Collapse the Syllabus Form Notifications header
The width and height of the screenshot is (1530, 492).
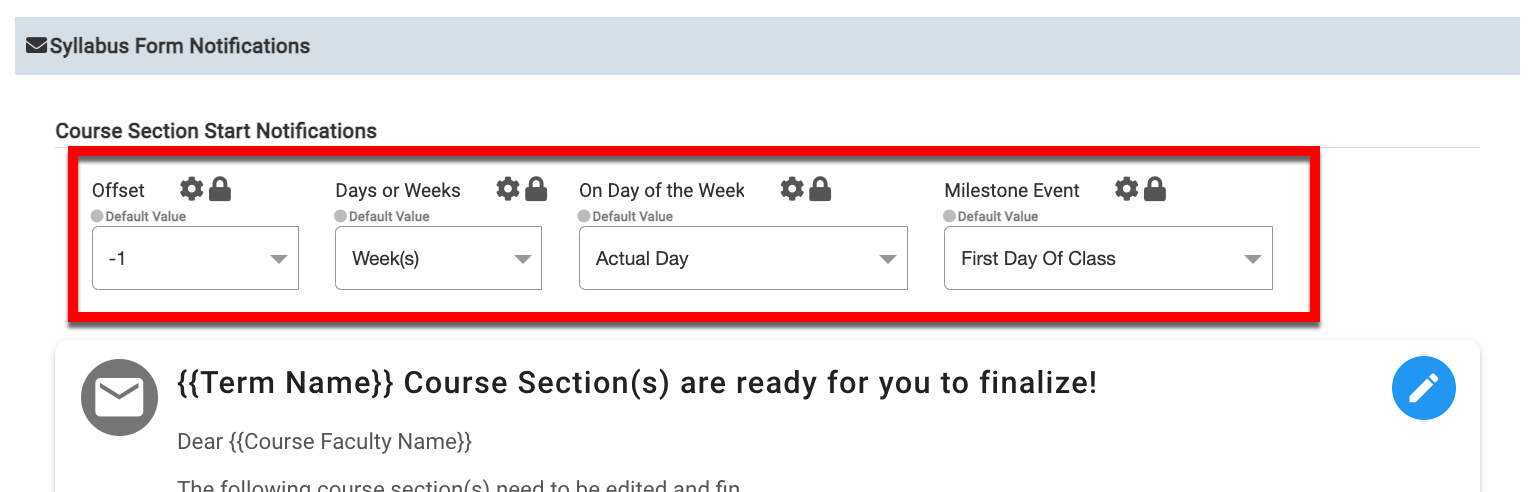coord(170,46)
